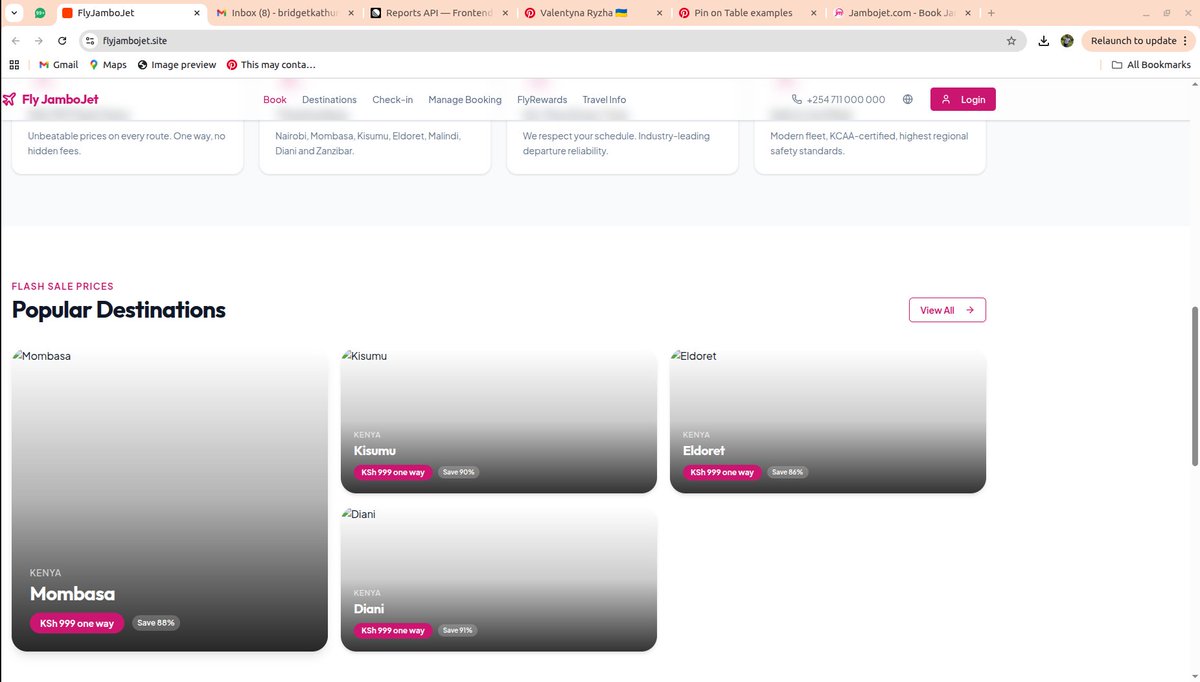Close the Reports API tab
This screenshot has height=682, width=1200.
point(505,13)
